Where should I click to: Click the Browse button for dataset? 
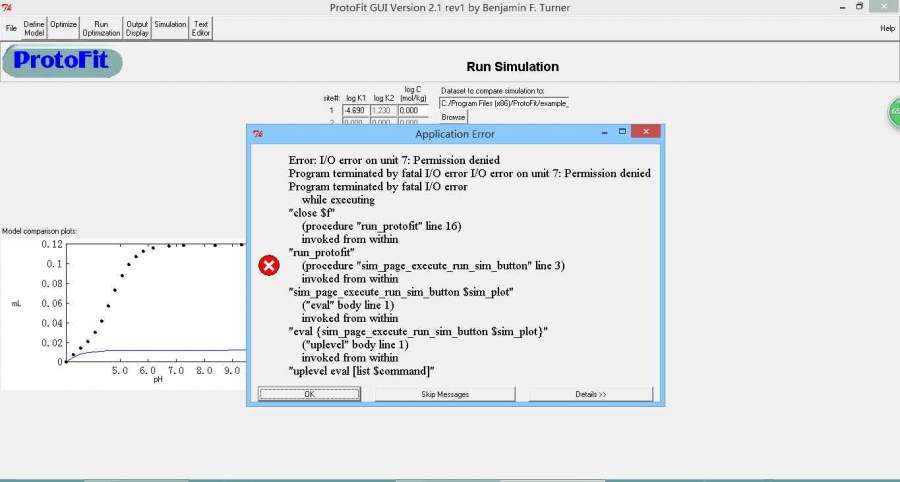point(453,117)
